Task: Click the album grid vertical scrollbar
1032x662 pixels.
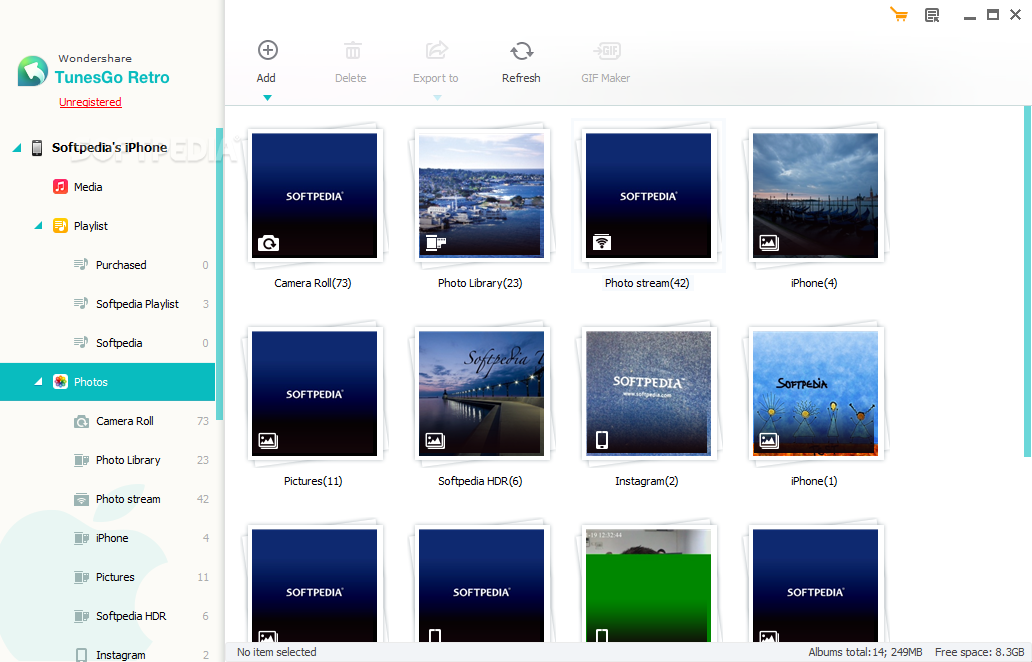Action: [x=1027, y=281]
